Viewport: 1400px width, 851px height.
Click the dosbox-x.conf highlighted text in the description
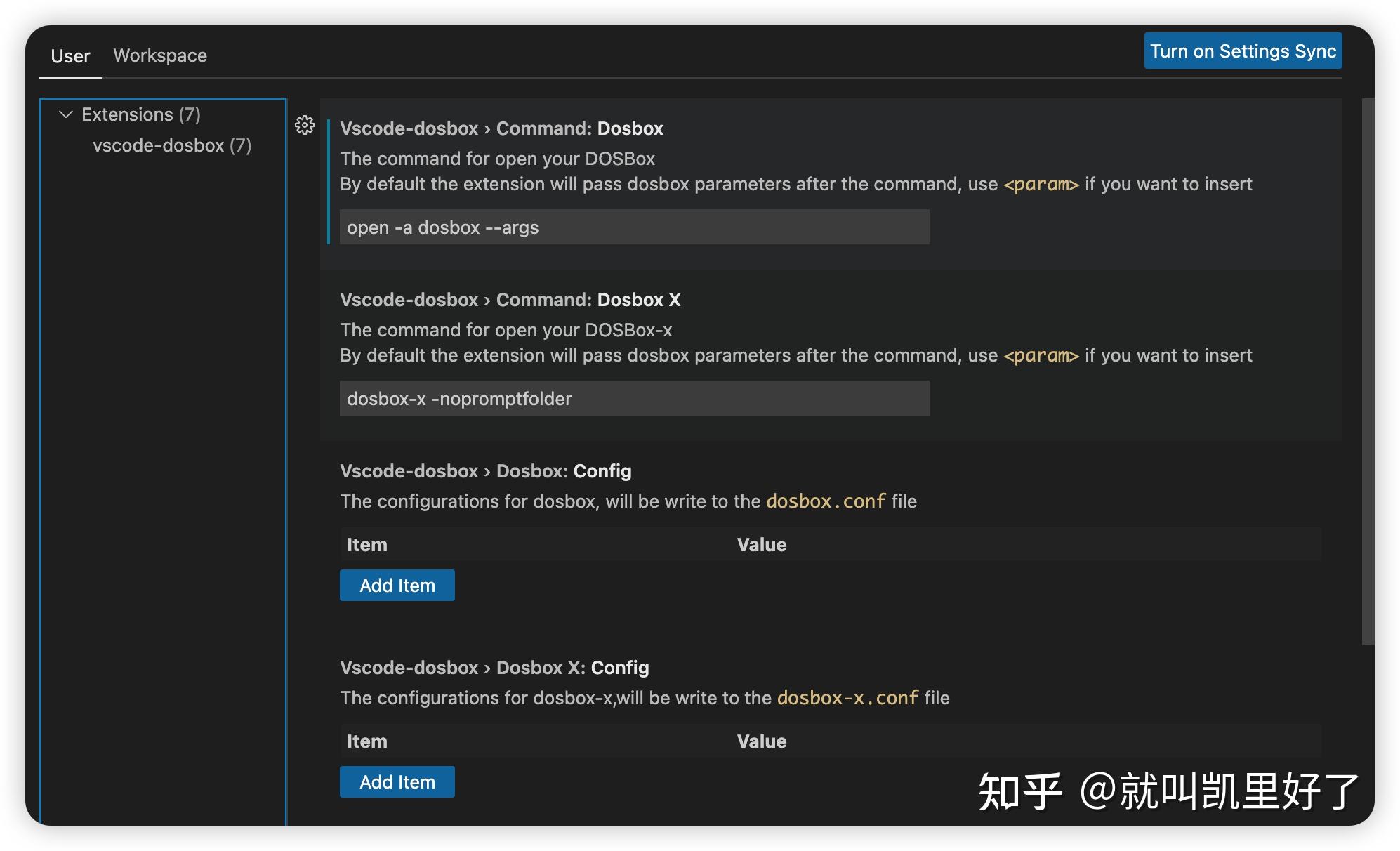pos(847,698)
